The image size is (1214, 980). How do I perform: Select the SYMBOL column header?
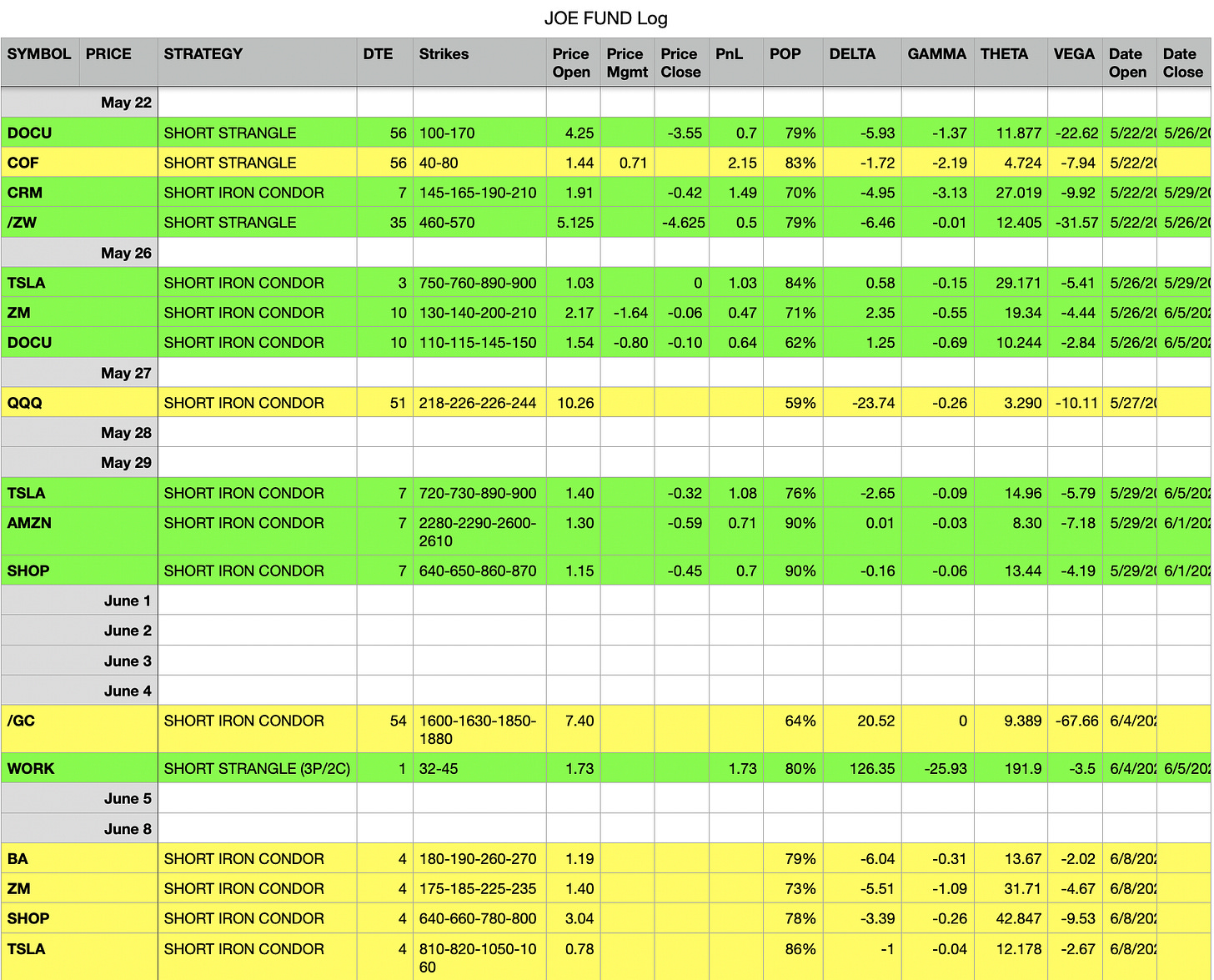[40, 62]
